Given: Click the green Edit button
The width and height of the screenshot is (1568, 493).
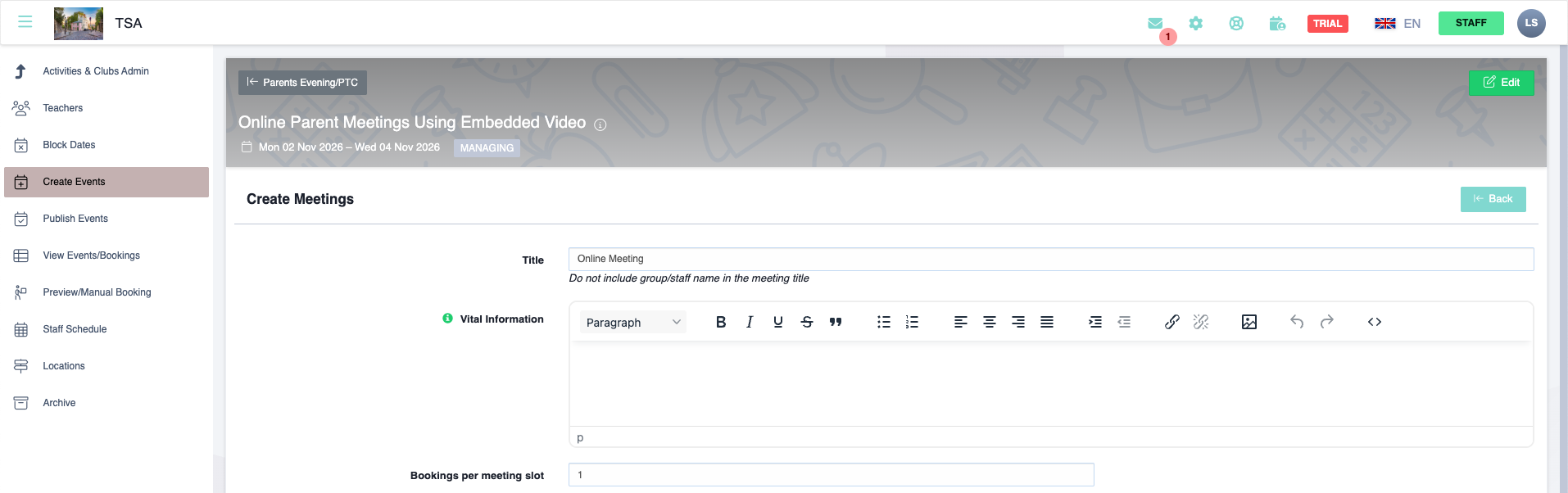Looking at the screenshot, I should coord(1501,83).
